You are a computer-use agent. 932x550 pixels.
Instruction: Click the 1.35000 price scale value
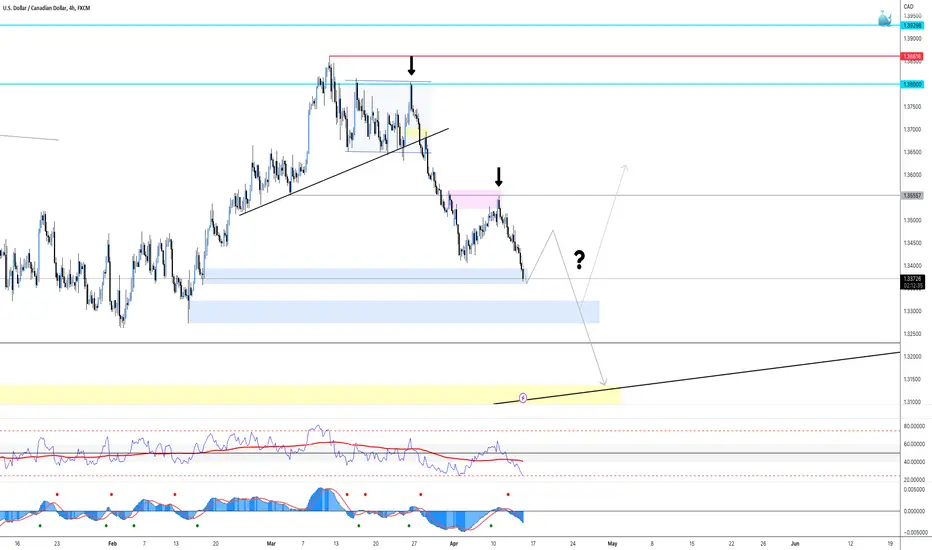(x=912, y=221)
